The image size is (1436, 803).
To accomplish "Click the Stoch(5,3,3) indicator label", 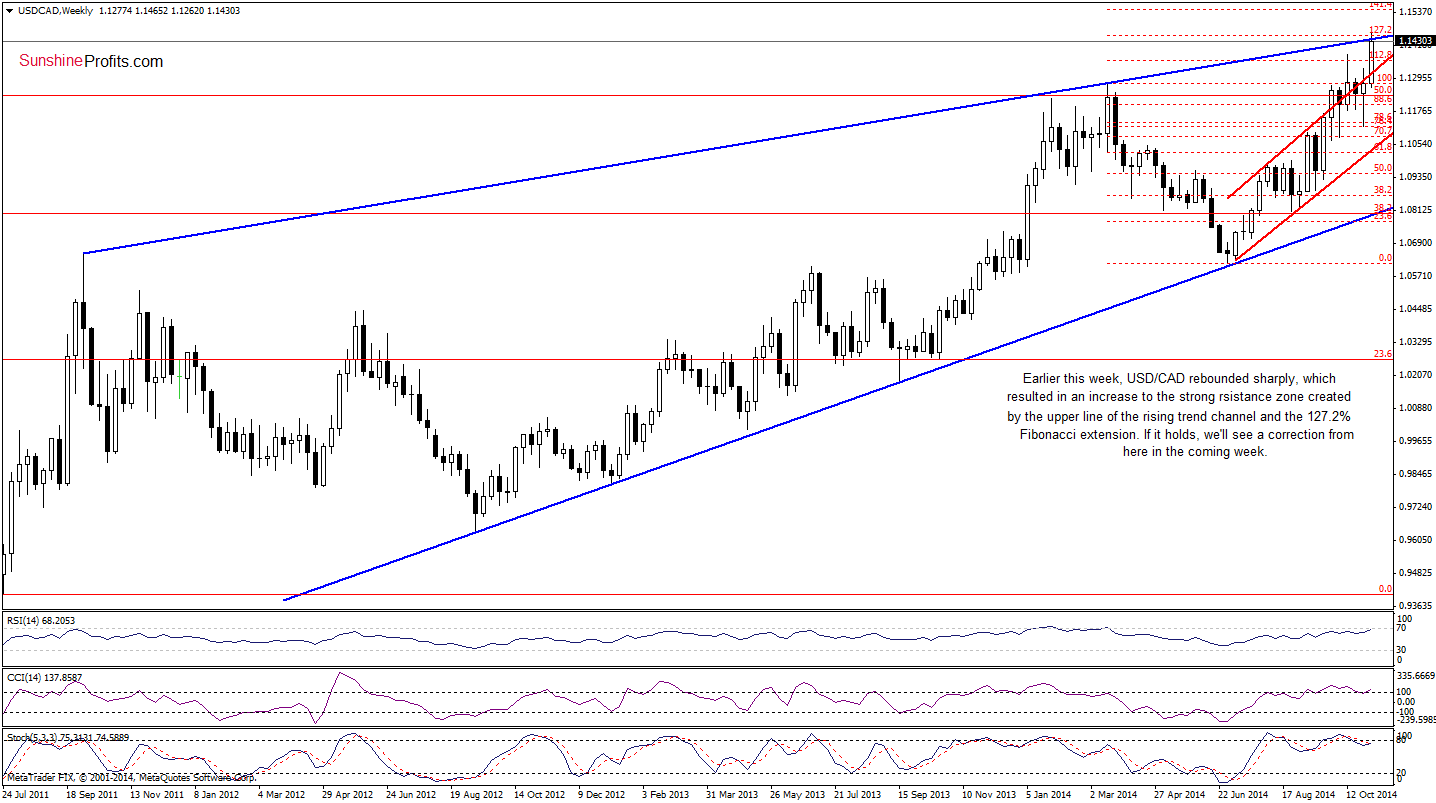I will 67,738.
